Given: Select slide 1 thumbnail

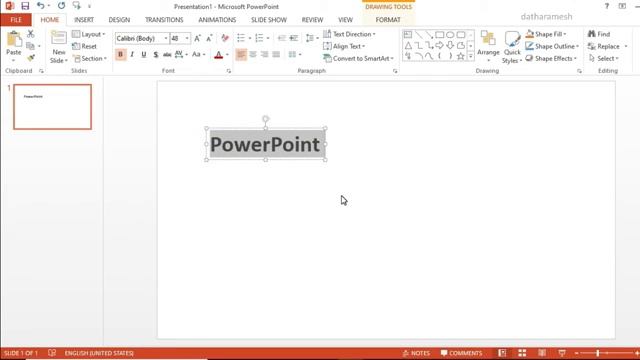Looking at the screenshot, I should 52,107.
